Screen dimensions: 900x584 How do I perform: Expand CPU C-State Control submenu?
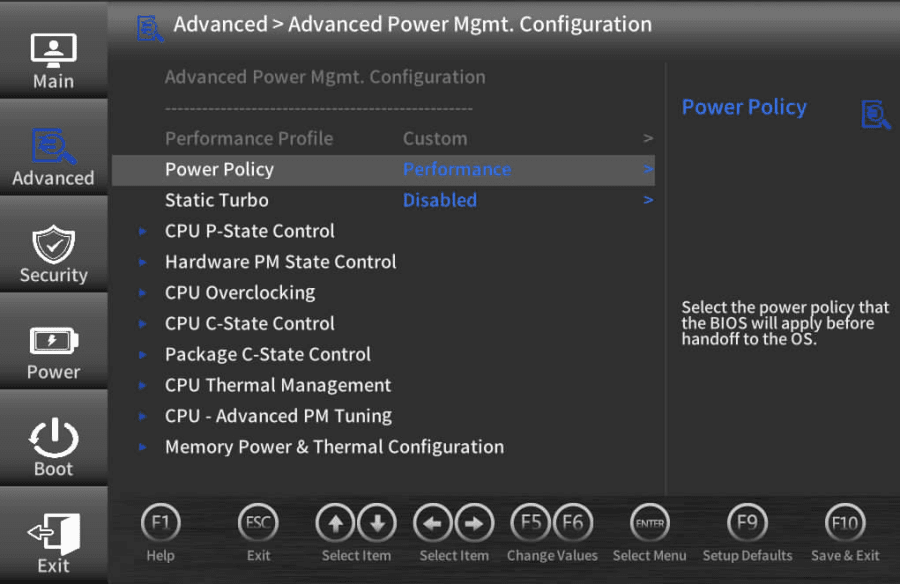tap(250, 324)
